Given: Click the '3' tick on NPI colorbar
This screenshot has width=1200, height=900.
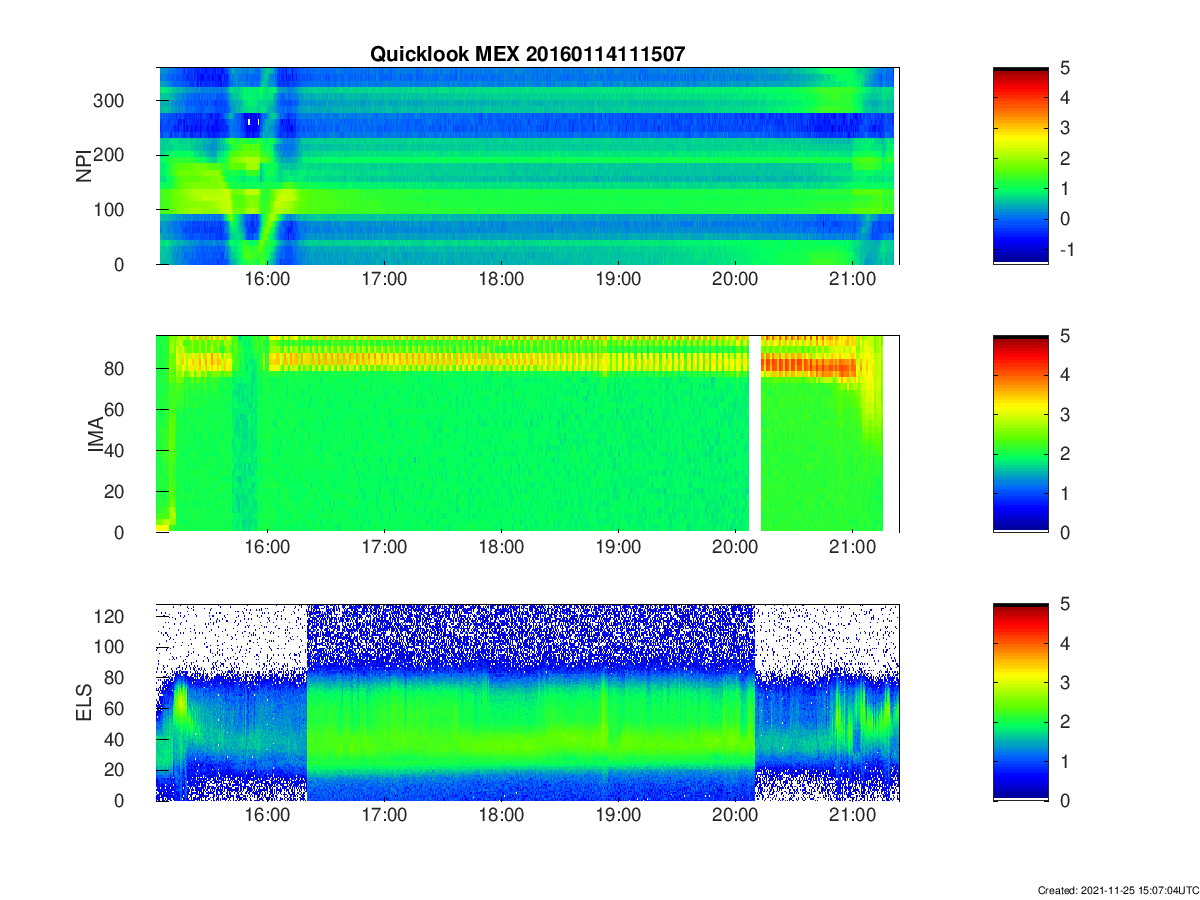Looking at the screenshot, I should coord(1066,128).
